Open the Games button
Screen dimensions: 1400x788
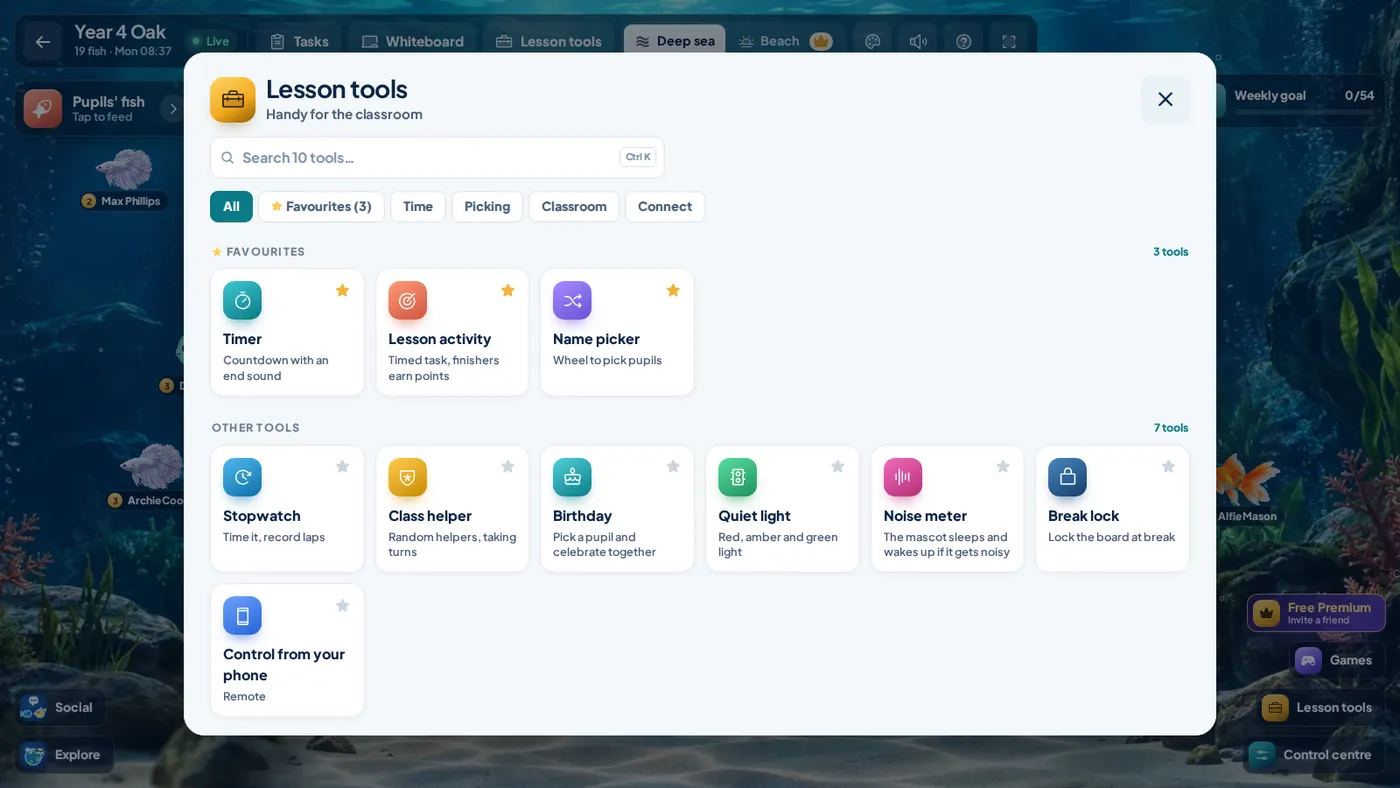point(1334,660)
